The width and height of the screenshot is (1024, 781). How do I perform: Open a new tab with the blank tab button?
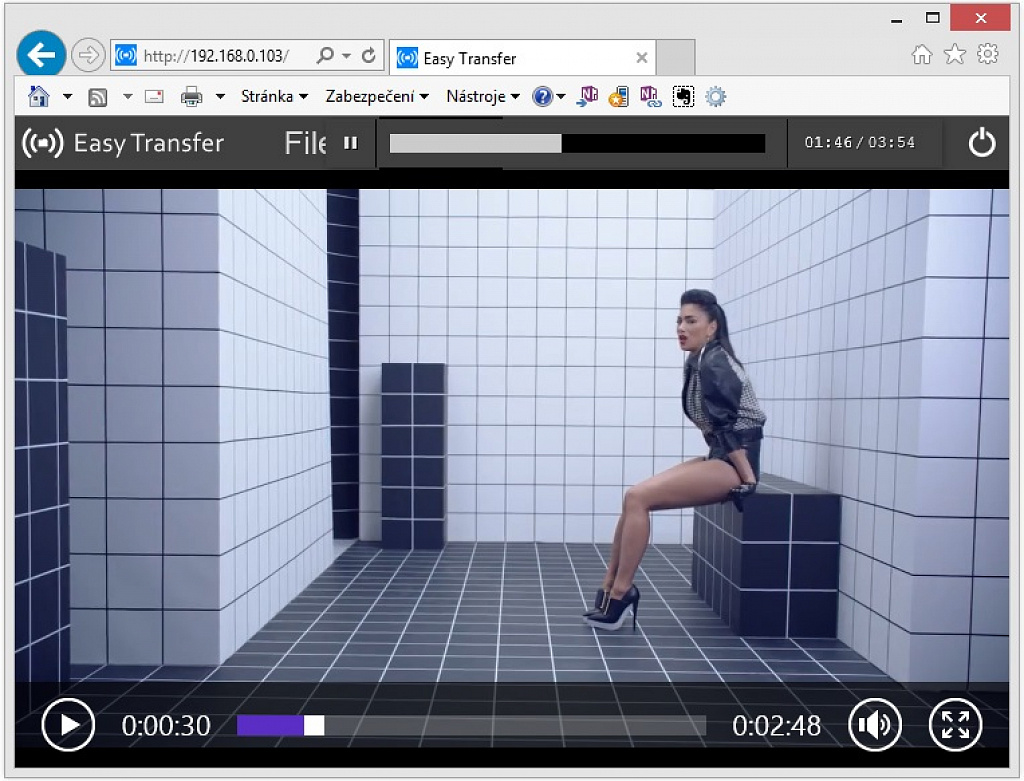click(x=675, y=58)
